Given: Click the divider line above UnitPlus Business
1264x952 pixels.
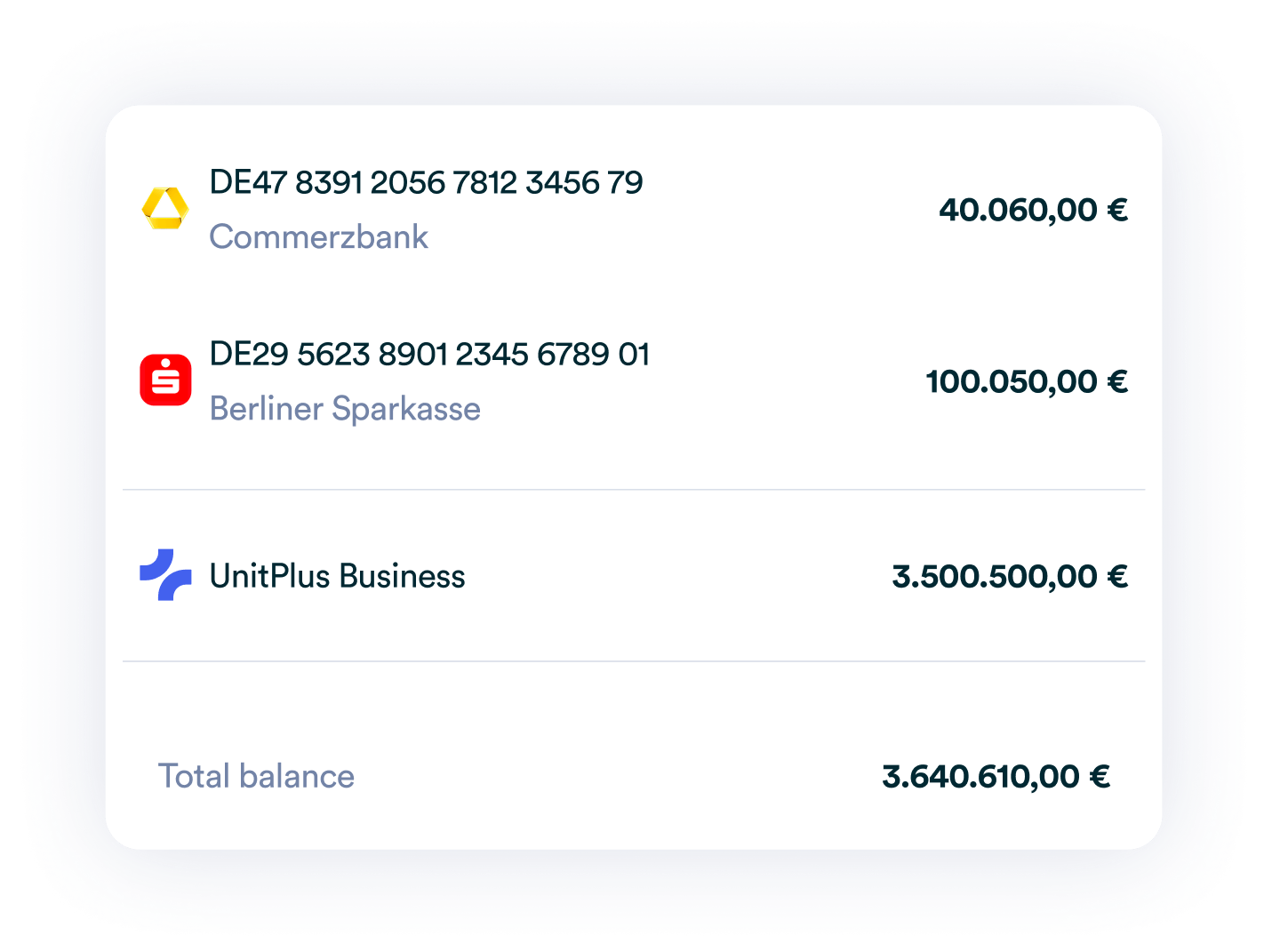Looking at the screenshot, I should (633, 489).
